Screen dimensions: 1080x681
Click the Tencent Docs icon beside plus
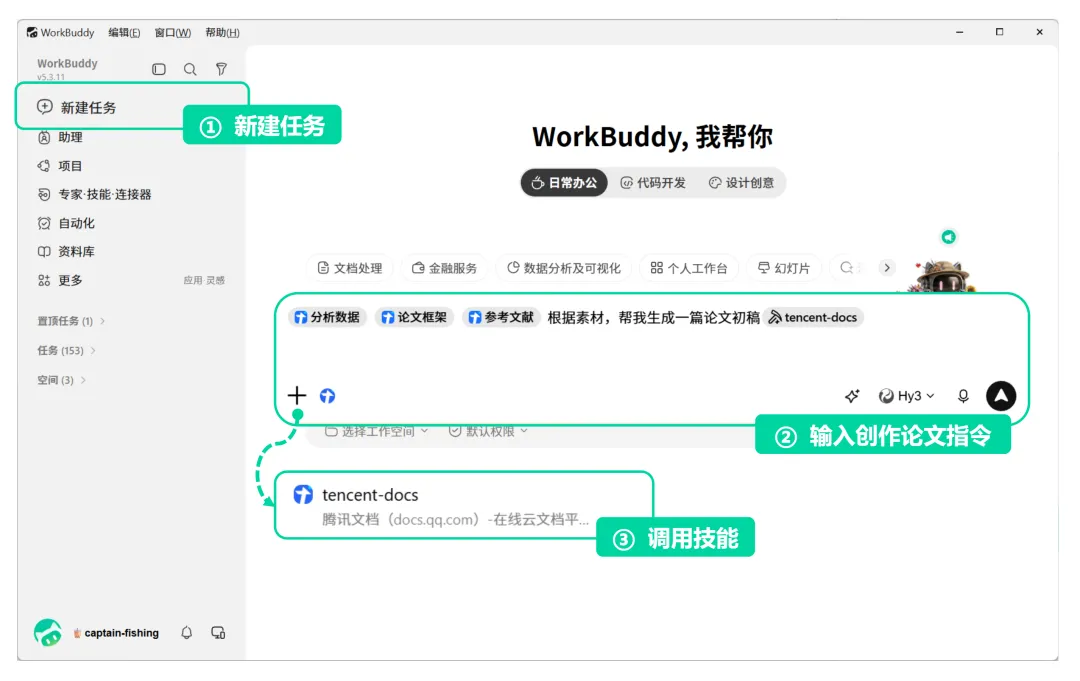coord(327,396)
